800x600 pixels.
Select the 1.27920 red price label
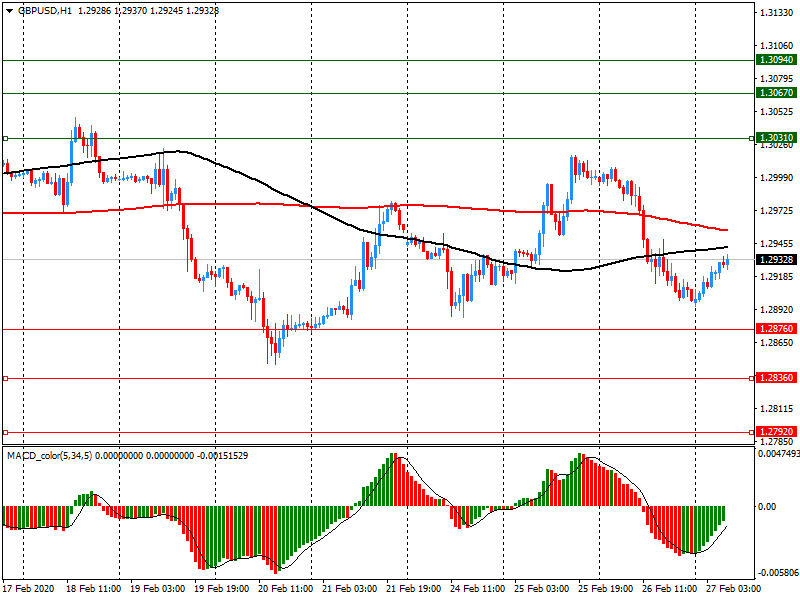click(776, 432)
